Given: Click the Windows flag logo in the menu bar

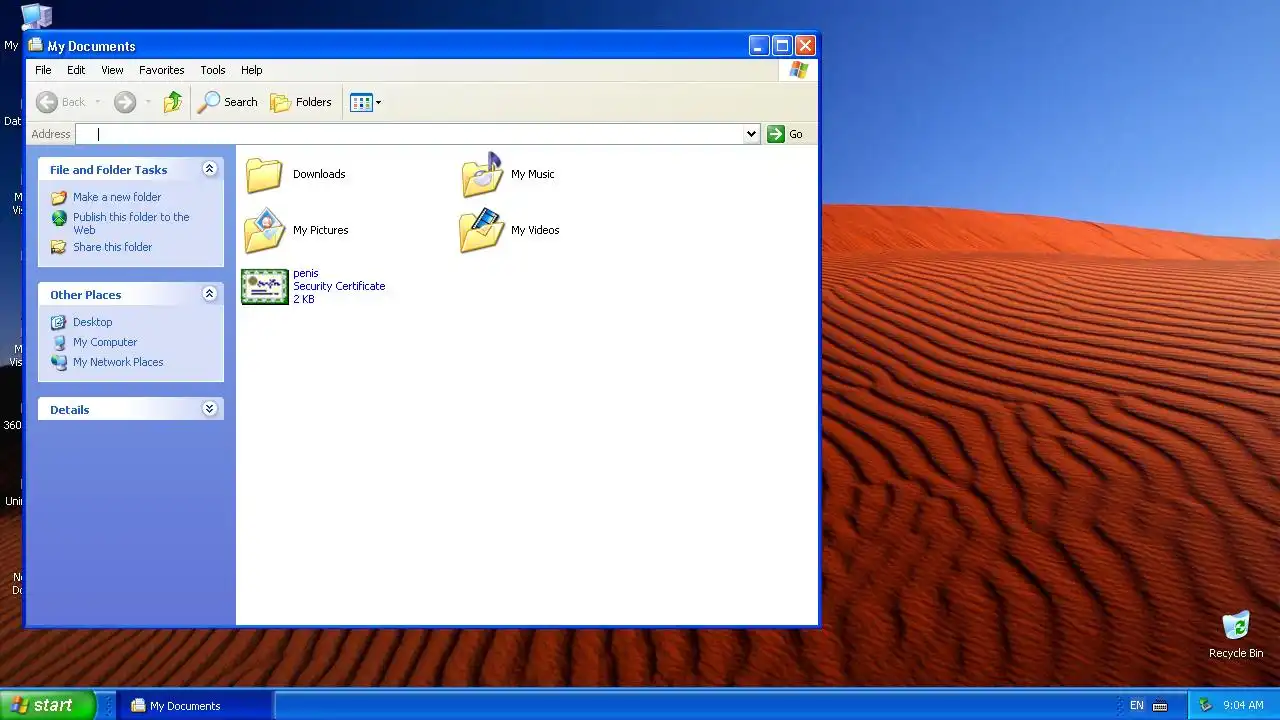Looking at the screenshot, I should (x=798, y=70).
